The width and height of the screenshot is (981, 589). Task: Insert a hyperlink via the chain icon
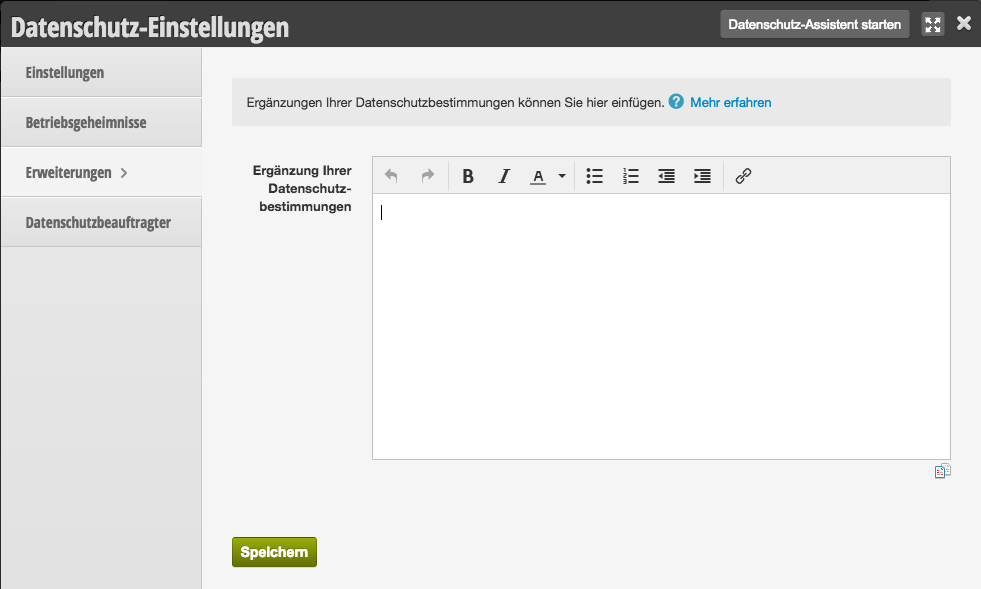tap(743, 177)
